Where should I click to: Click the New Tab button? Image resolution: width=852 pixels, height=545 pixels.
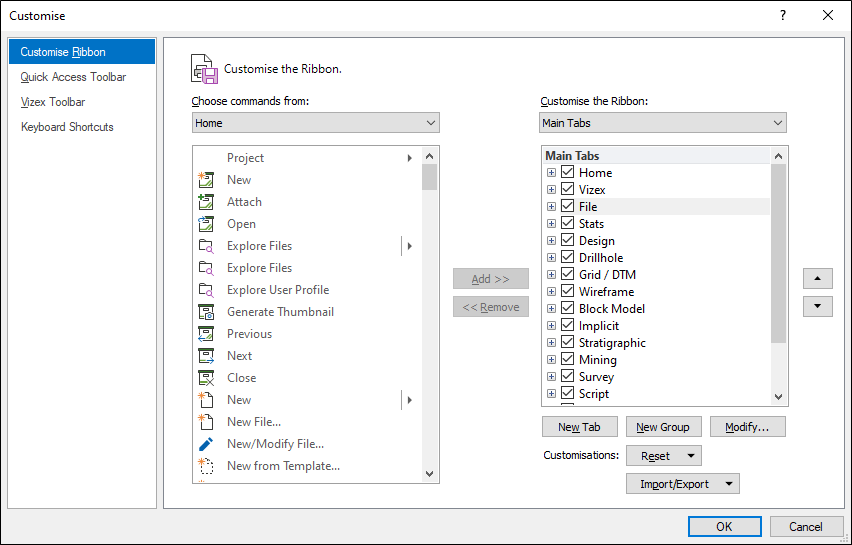point(579,427)
